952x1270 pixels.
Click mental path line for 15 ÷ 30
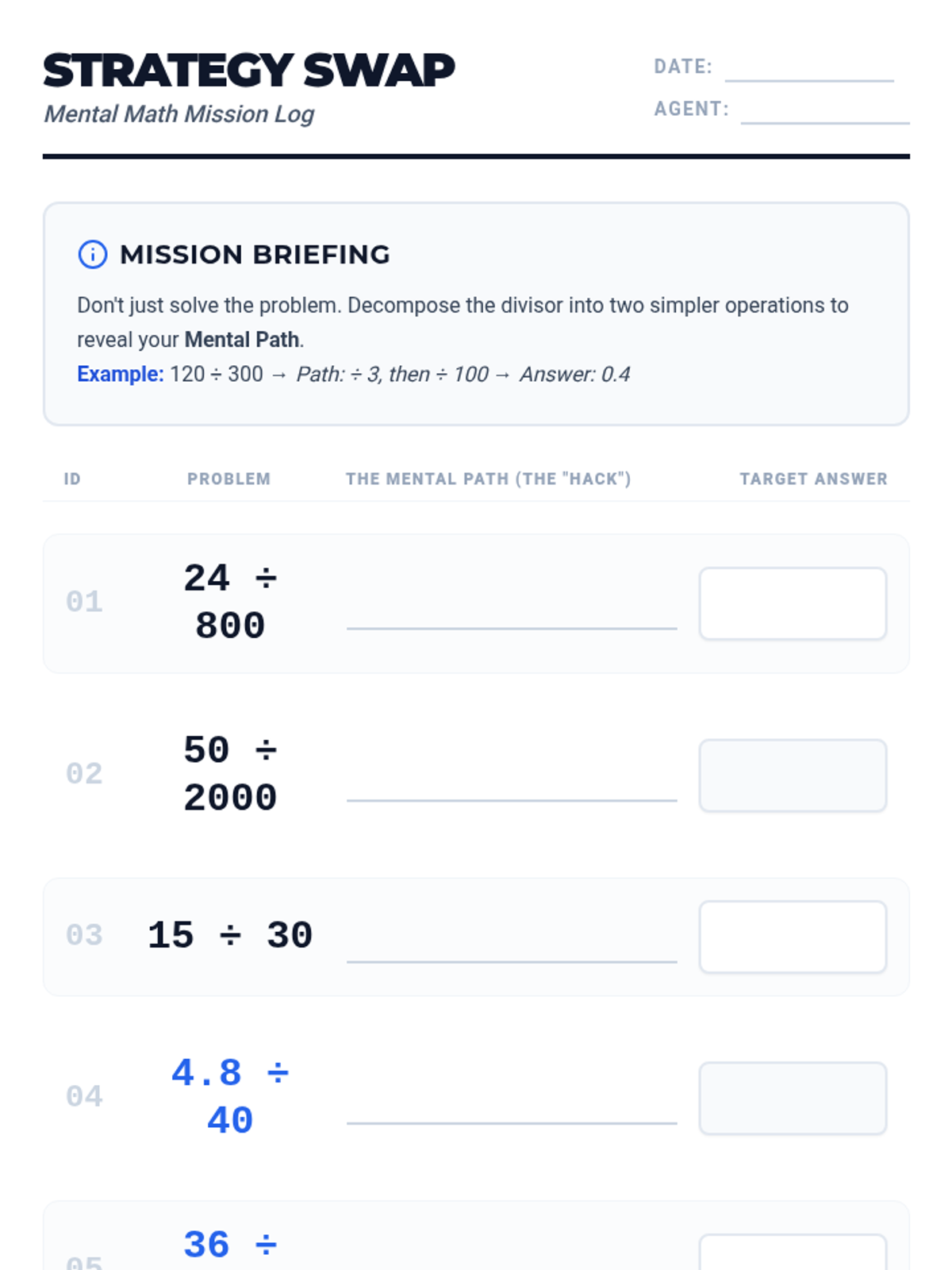(512, 961)
